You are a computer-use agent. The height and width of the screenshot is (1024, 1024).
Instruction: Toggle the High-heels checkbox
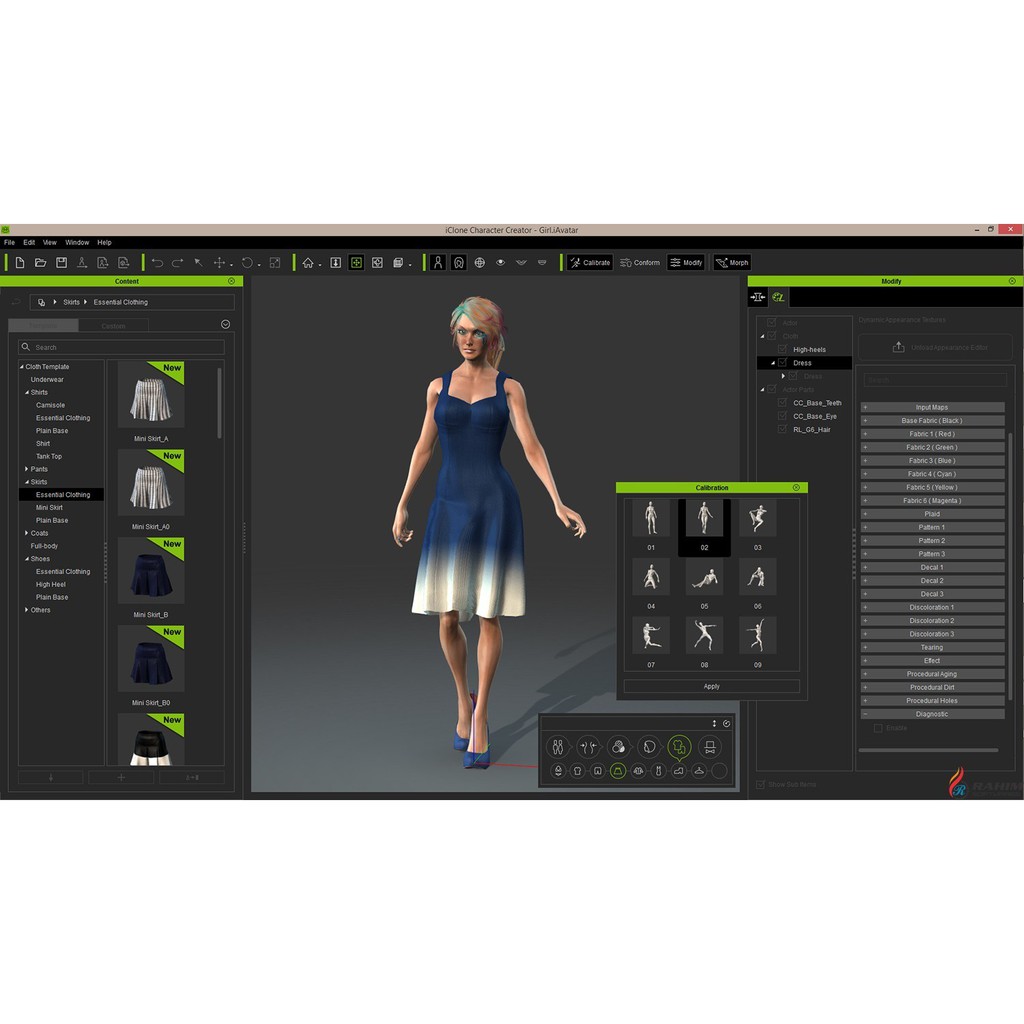[x=782, y=349]
